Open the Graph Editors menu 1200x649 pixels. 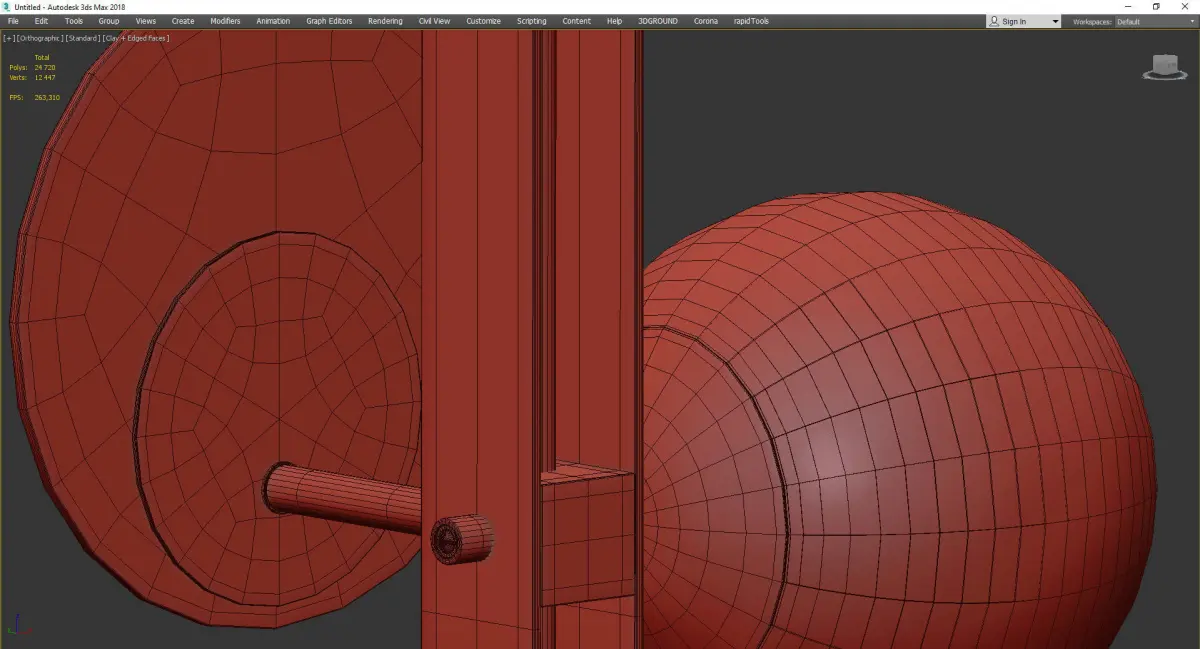click(x=329, y=21)
